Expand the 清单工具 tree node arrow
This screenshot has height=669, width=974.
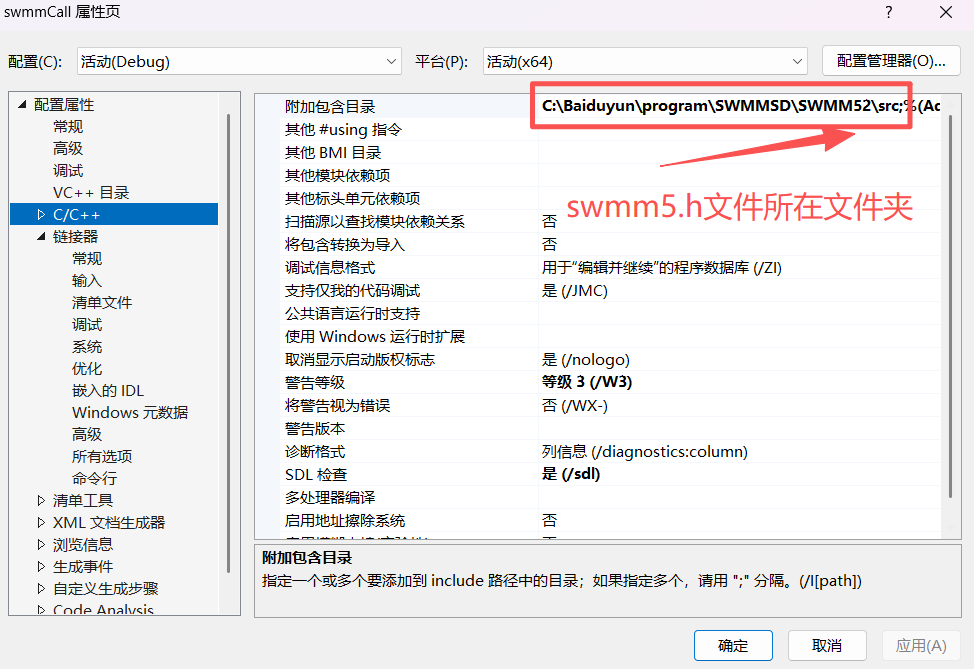[41, 500]
